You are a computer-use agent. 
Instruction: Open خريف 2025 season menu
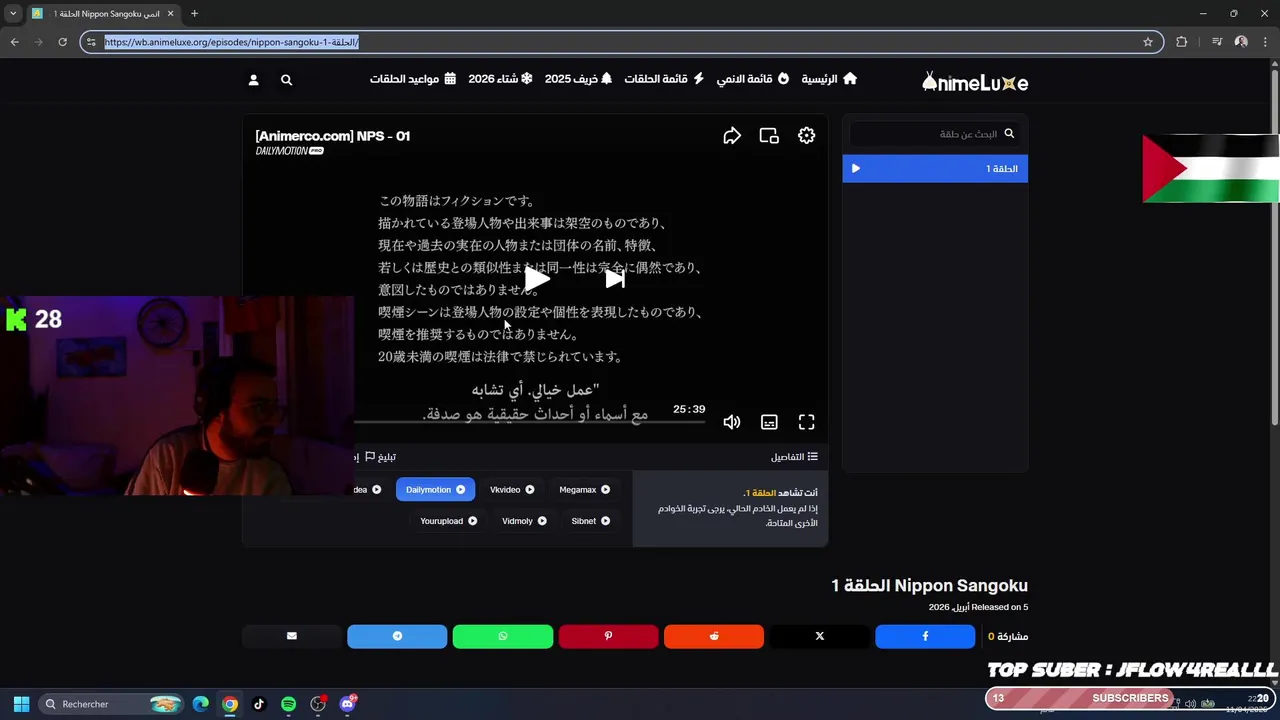[578, 79]
